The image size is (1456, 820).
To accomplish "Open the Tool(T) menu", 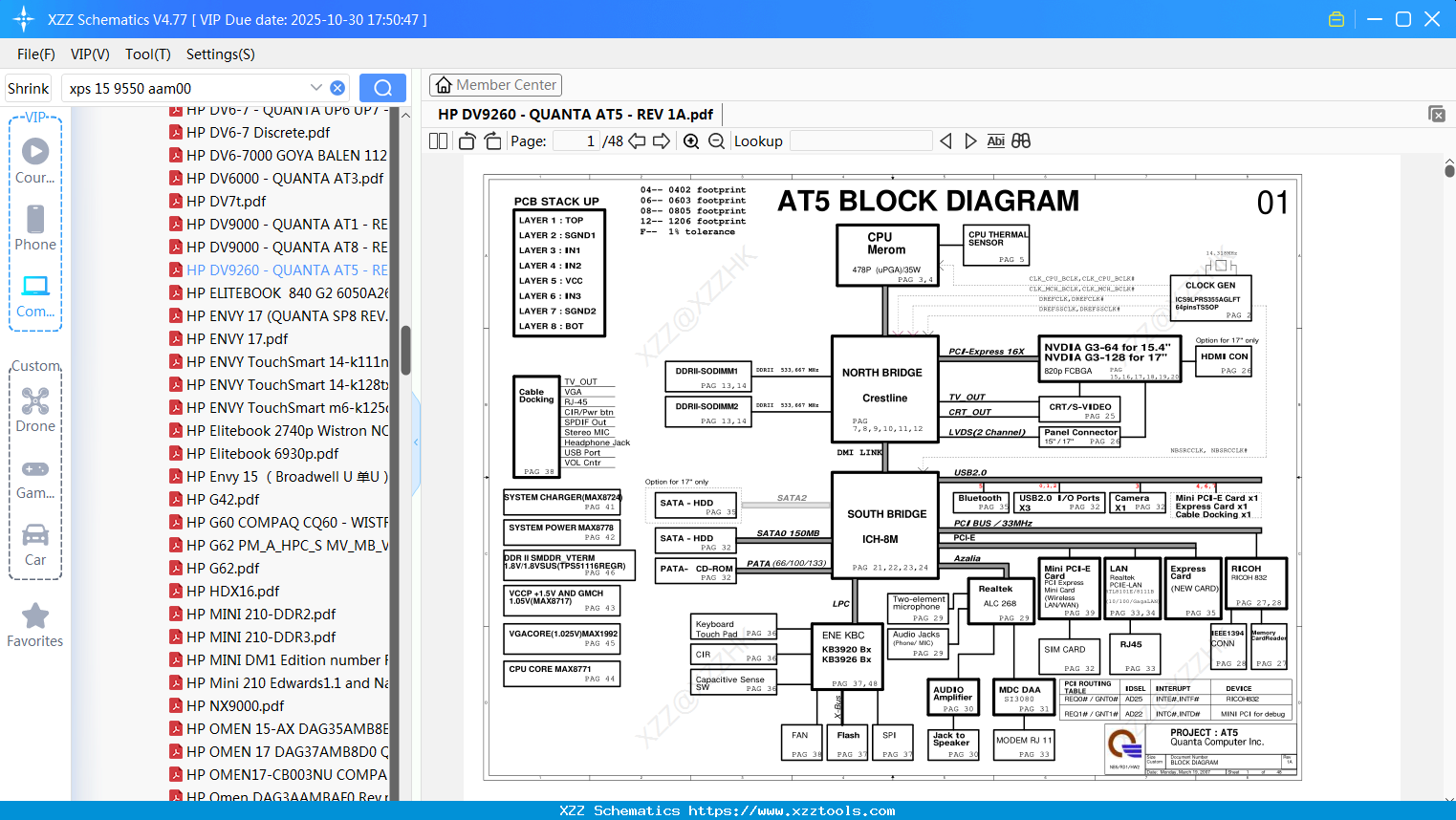I will [x=148, y=54].
